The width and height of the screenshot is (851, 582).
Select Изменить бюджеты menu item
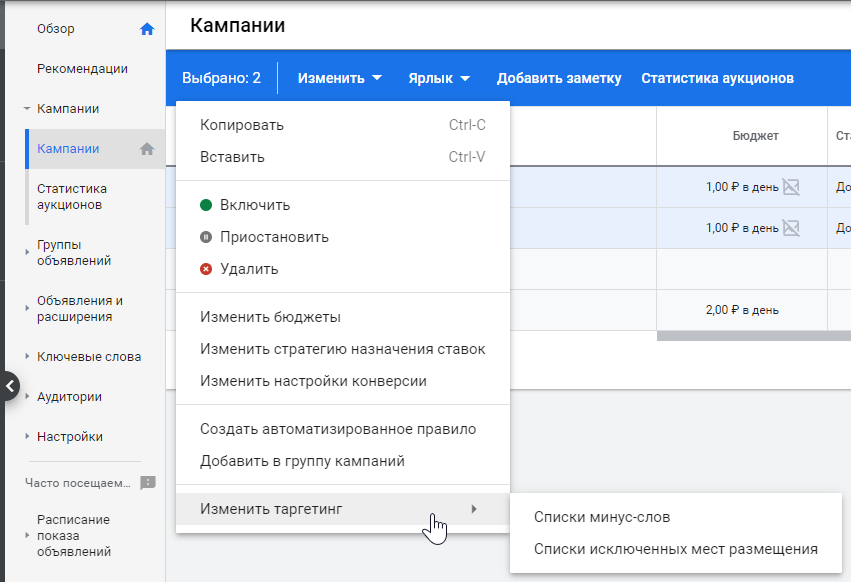tap(270, 317)
